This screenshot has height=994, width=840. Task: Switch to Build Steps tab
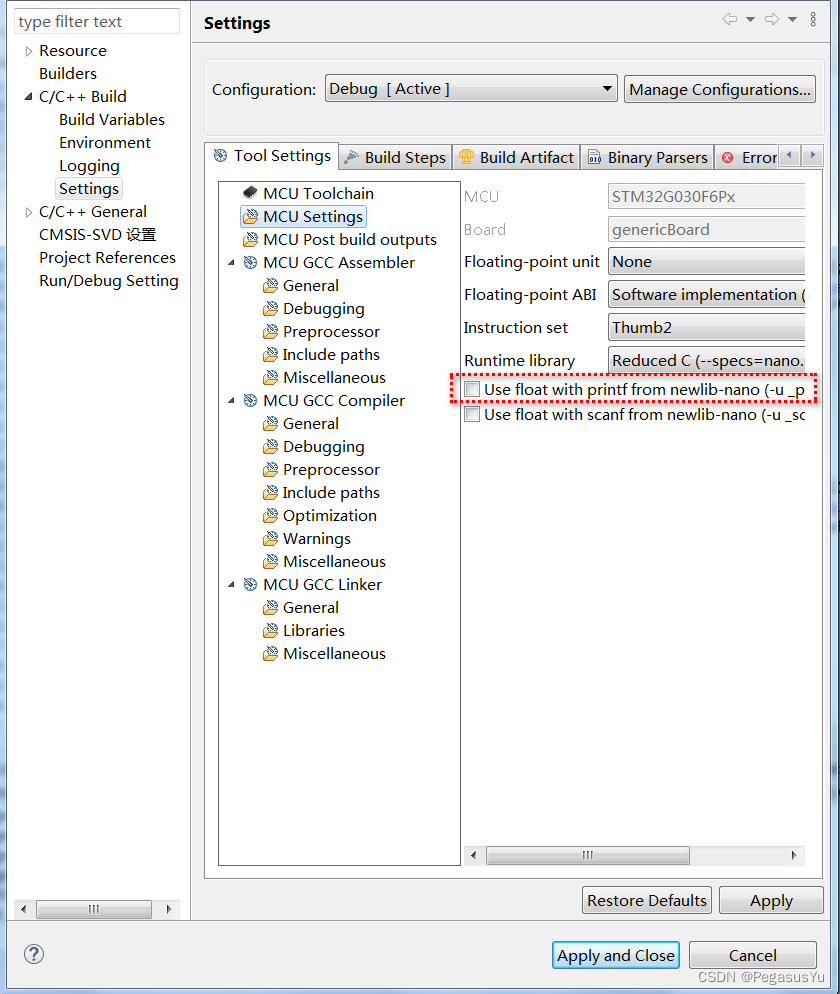click(x=396, y=157)
